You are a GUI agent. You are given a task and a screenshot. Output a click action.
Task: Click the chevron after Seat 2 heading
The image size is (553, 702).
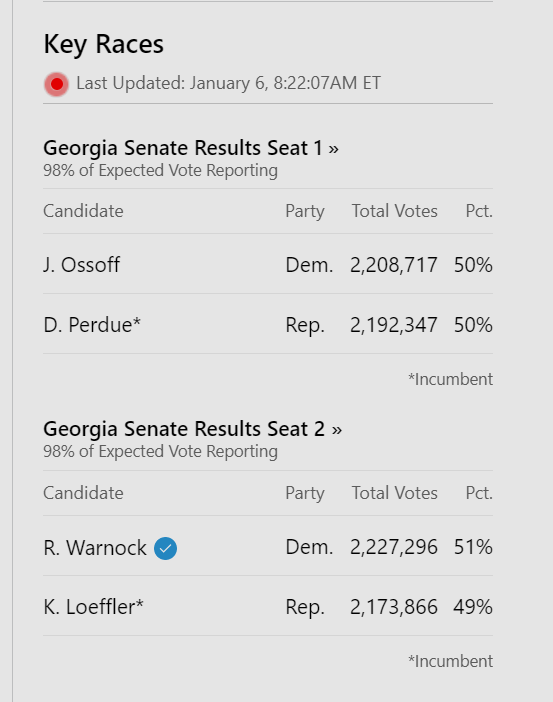(336, 430)
